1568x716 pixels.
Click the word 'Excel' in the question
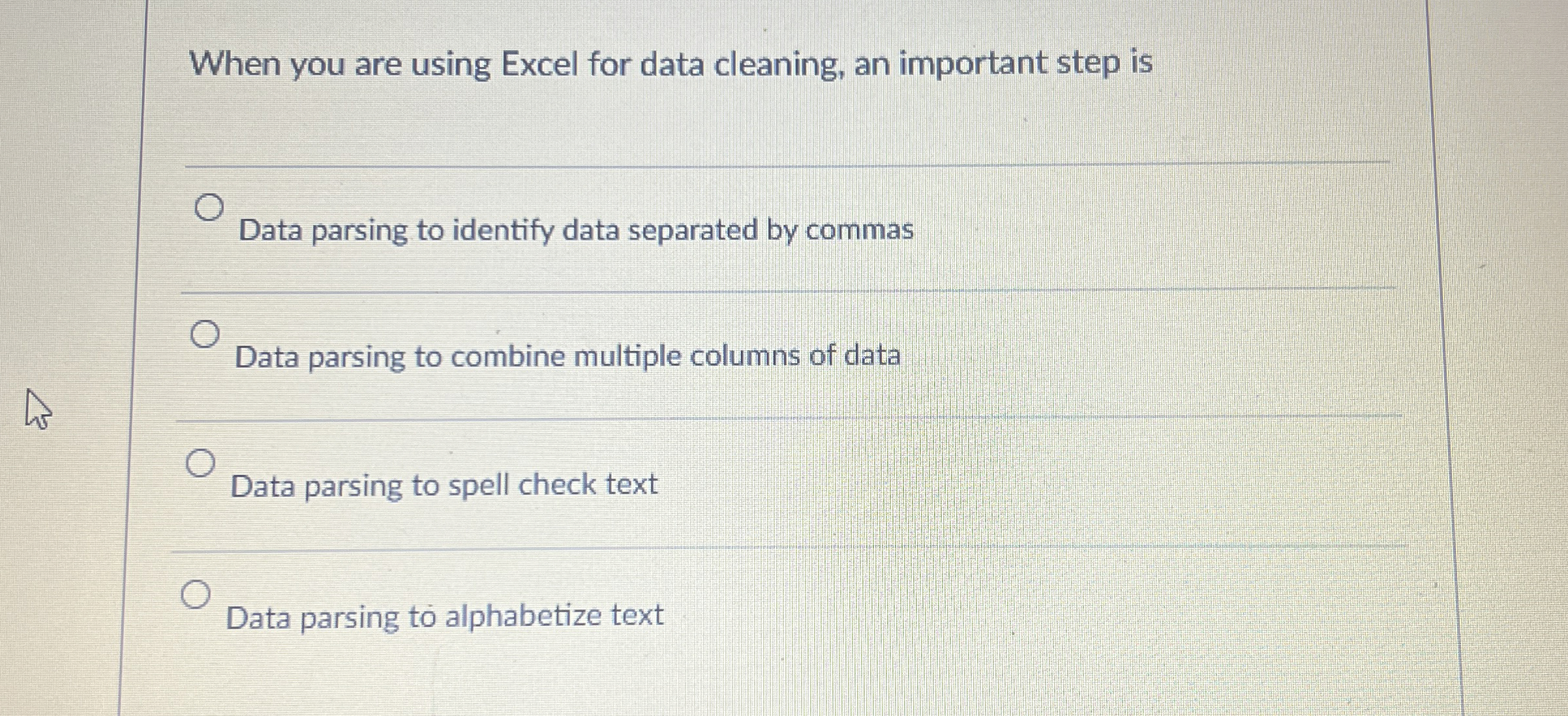coord(539,64)
